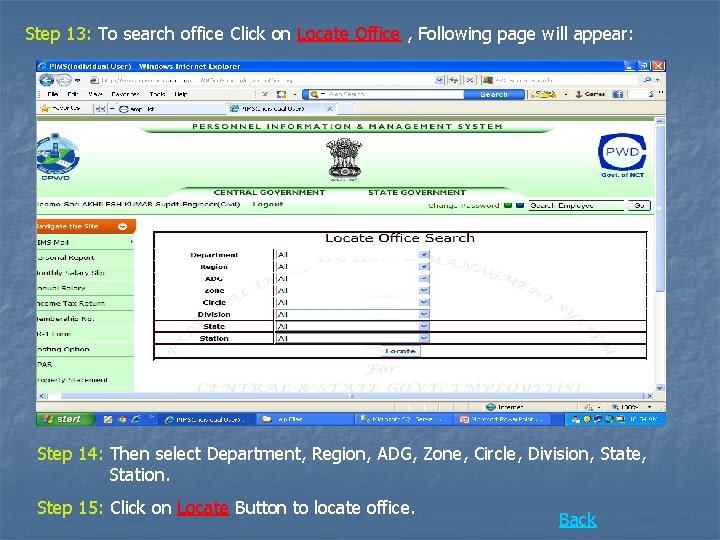Open the Region dropdown
This screenshot has height=540, width=720.
pyautogui.click(x=423, y=266)
